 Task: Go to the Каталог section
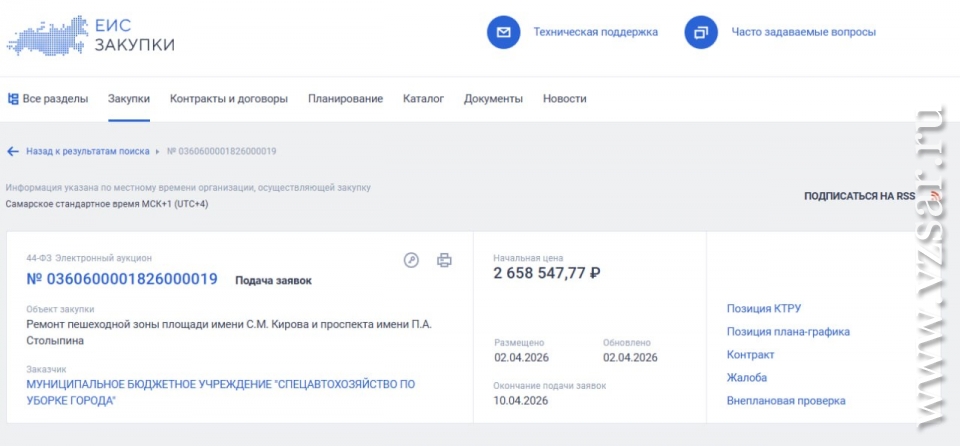[x=423, y=99]
